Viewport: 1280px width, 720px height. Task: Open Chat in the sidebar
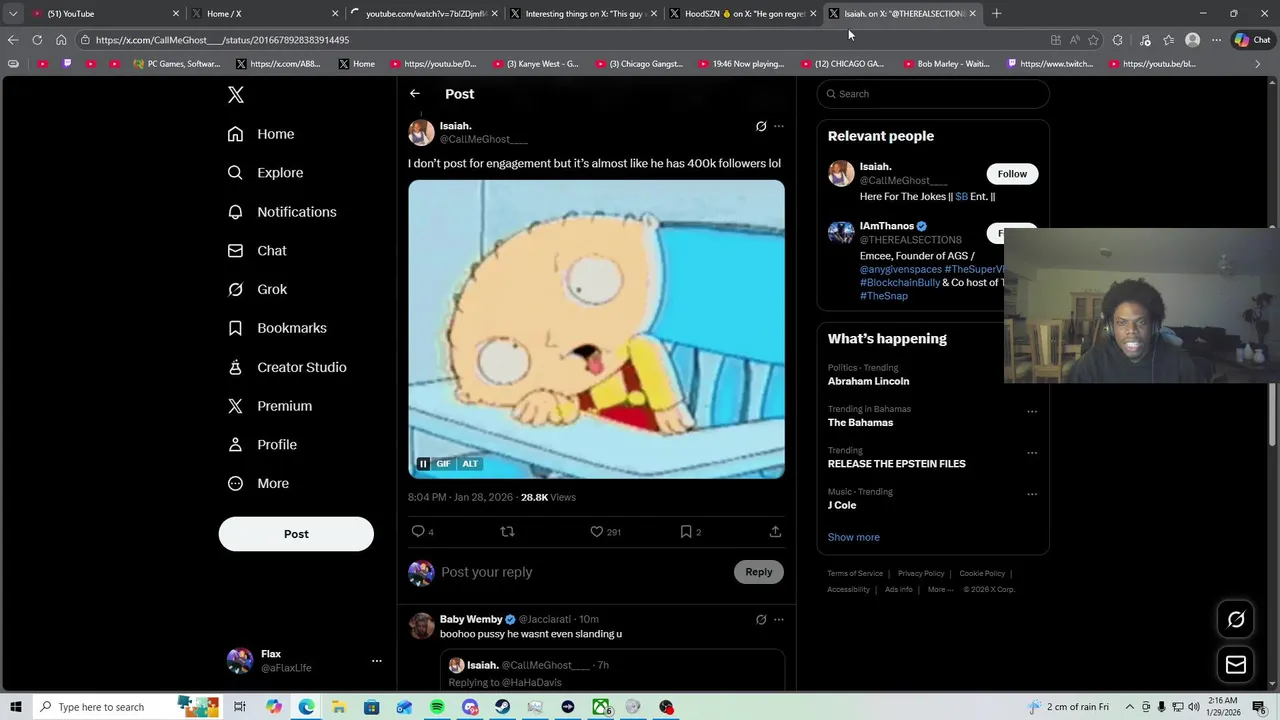pos(257,251)
